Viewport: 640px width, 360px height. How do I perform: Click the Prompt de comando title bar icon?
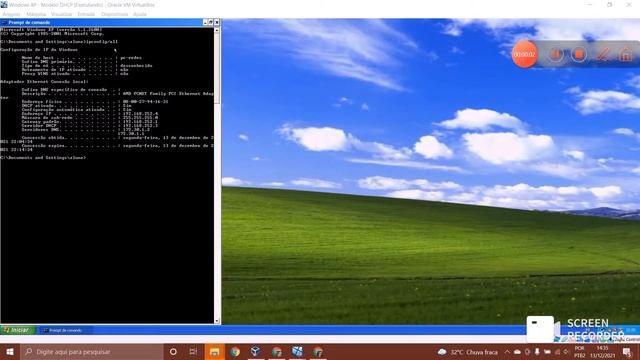coord(4,22)
